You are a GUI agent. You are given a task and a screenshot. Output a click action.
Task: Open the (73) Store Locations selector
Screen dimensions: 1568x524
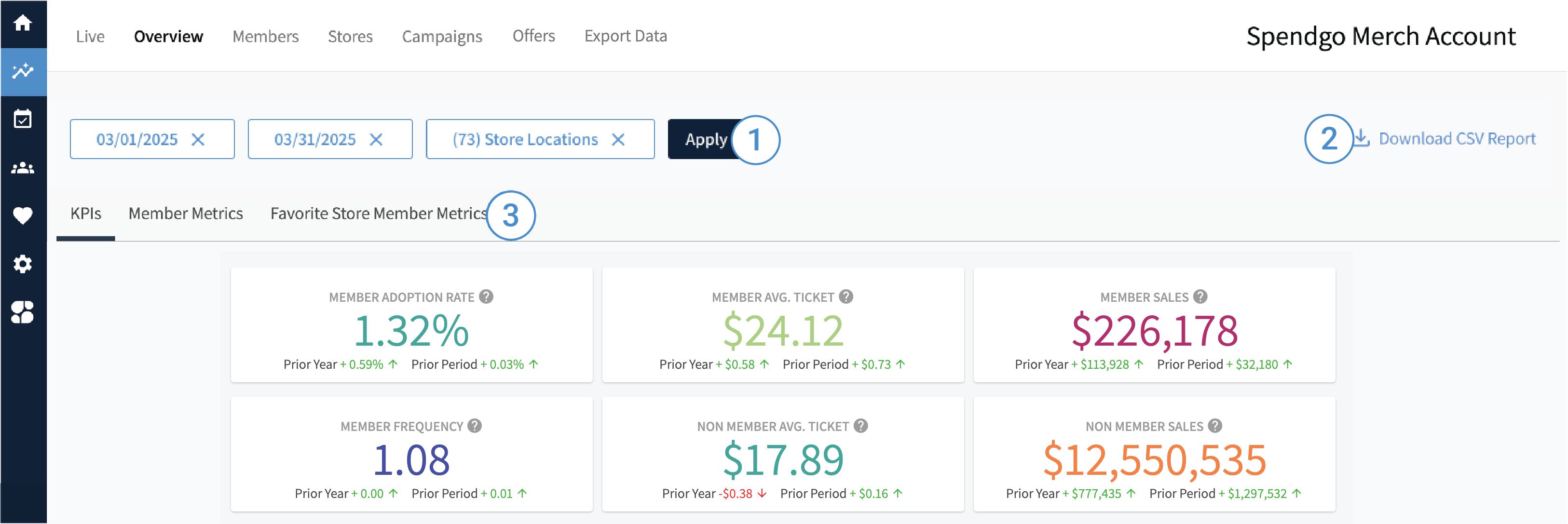525,140
